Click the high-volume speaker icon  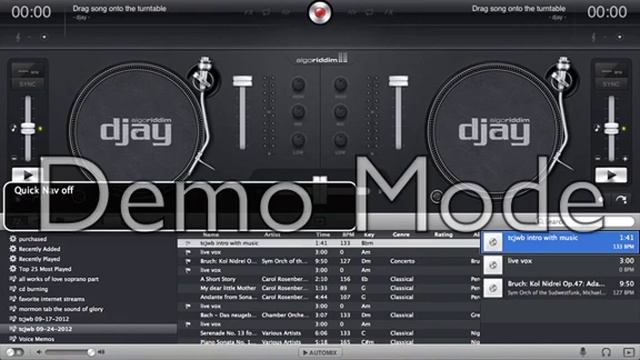(101, 352)
